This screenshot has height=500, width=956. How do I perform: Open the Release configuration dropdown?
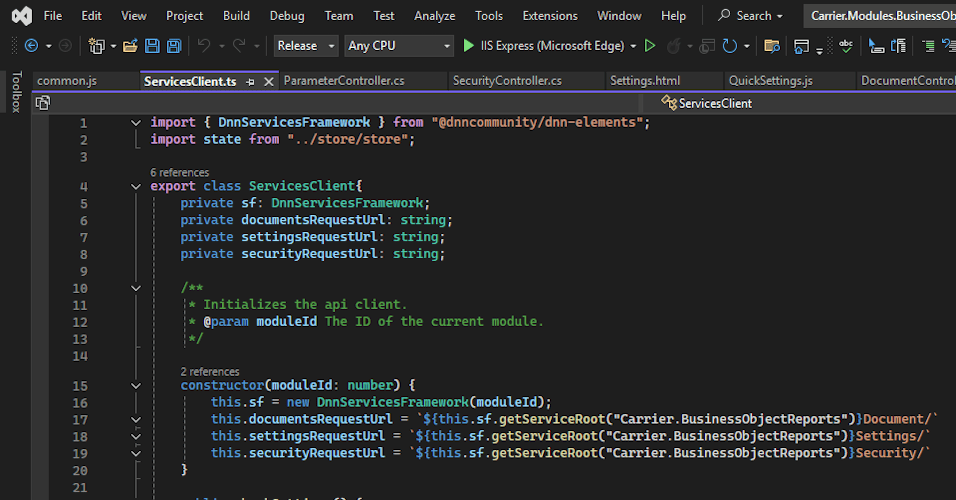coord(304,46)
